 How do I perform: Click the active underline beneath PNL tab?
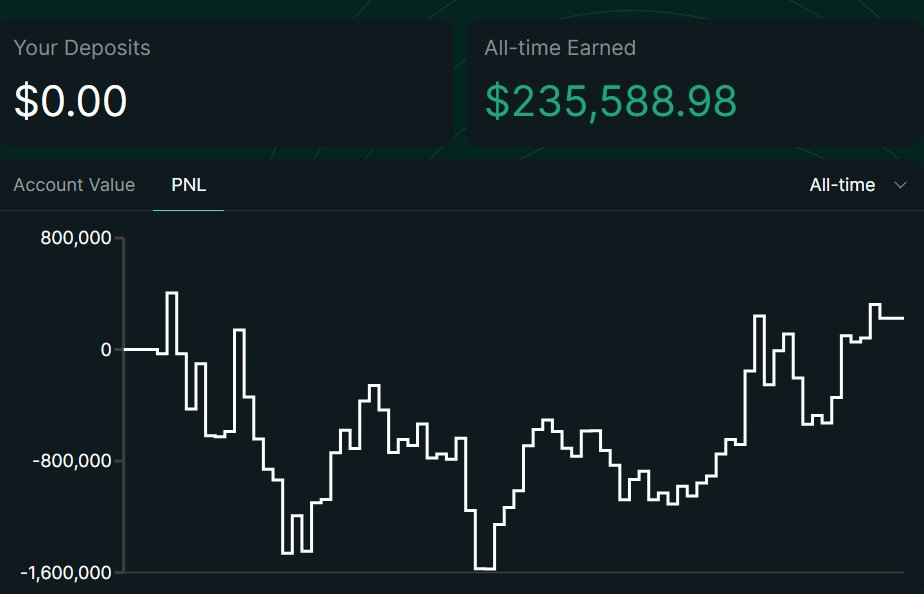pyautogui.click(x=189, y=210)
